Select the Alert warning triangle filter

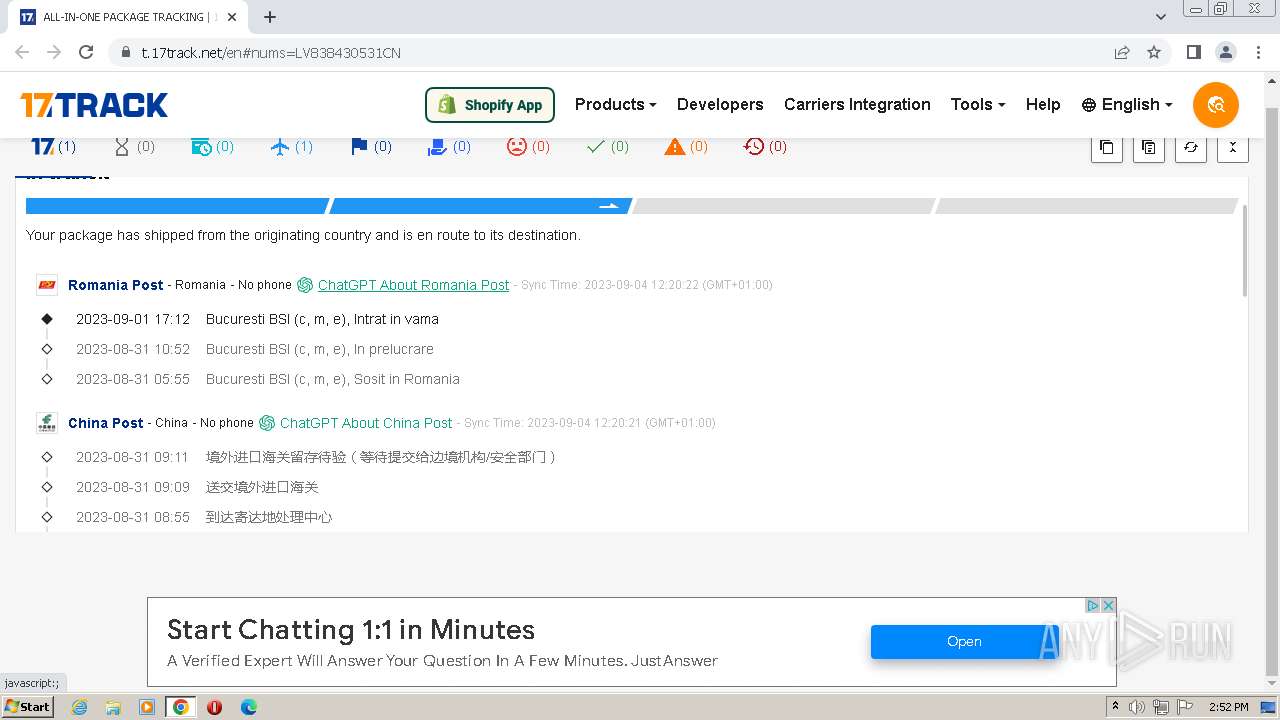[686, 147]
